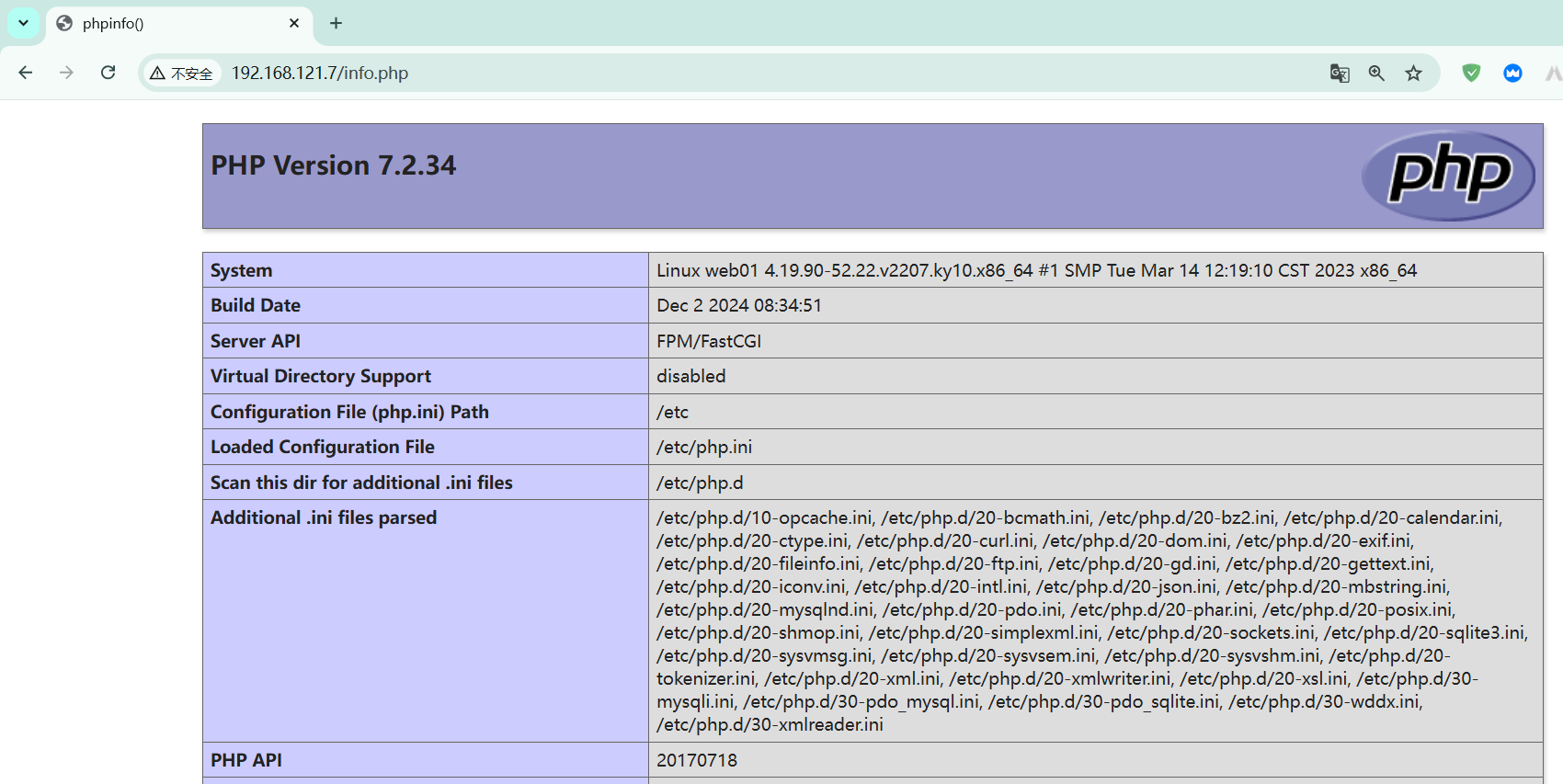Bookmark this page with the star icon

pos(1413,74)
